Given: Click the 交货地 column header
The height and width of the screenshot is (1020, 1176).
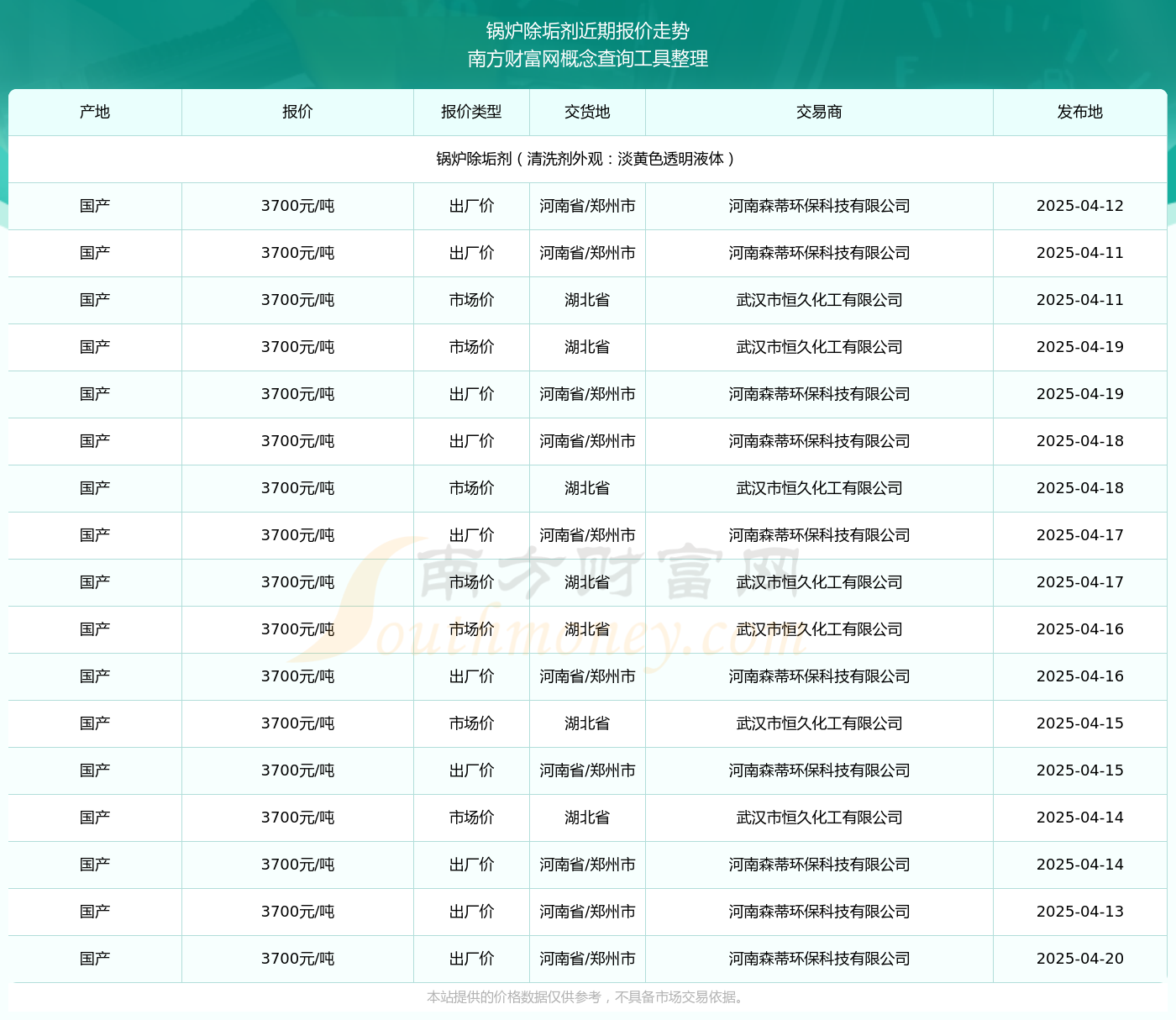Looking at the screenshot, I should 587,112.
